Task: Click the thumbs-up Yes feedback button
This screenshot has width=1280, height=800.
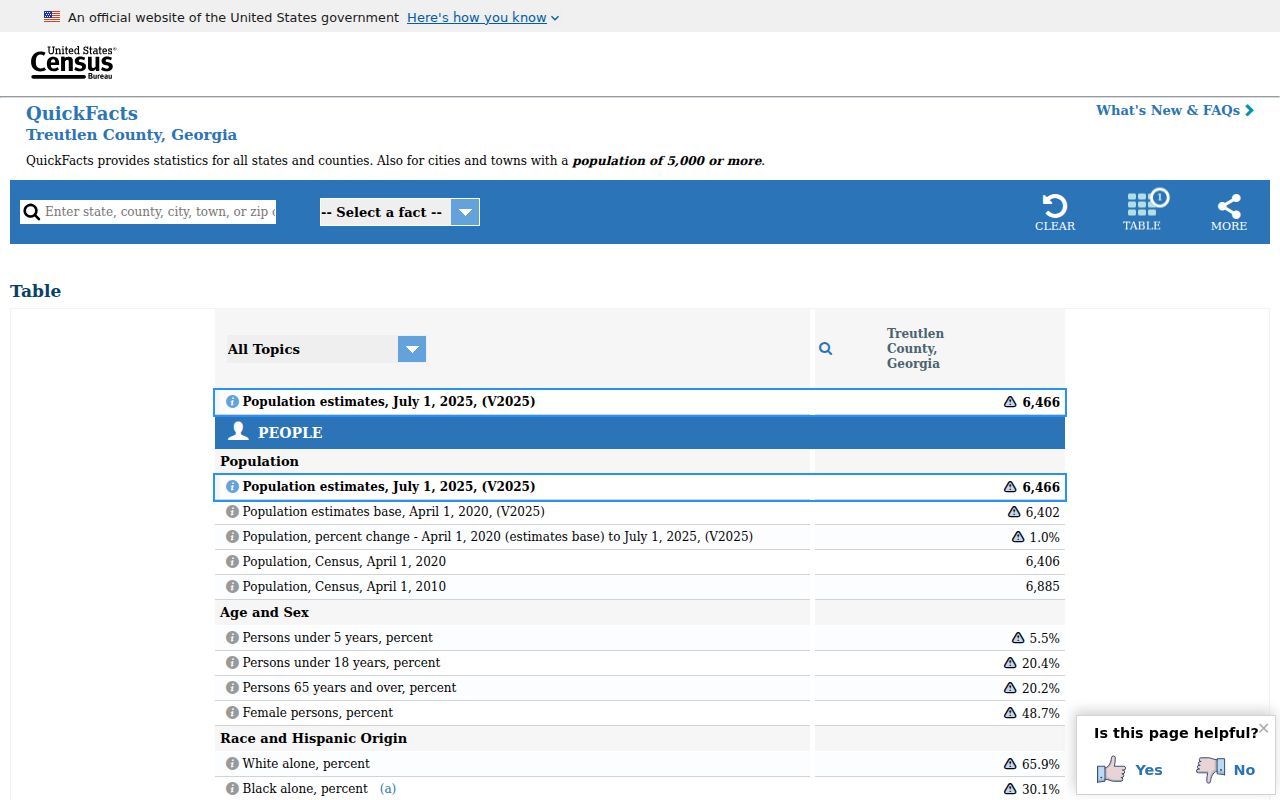Action: (x=1129, y=769)
